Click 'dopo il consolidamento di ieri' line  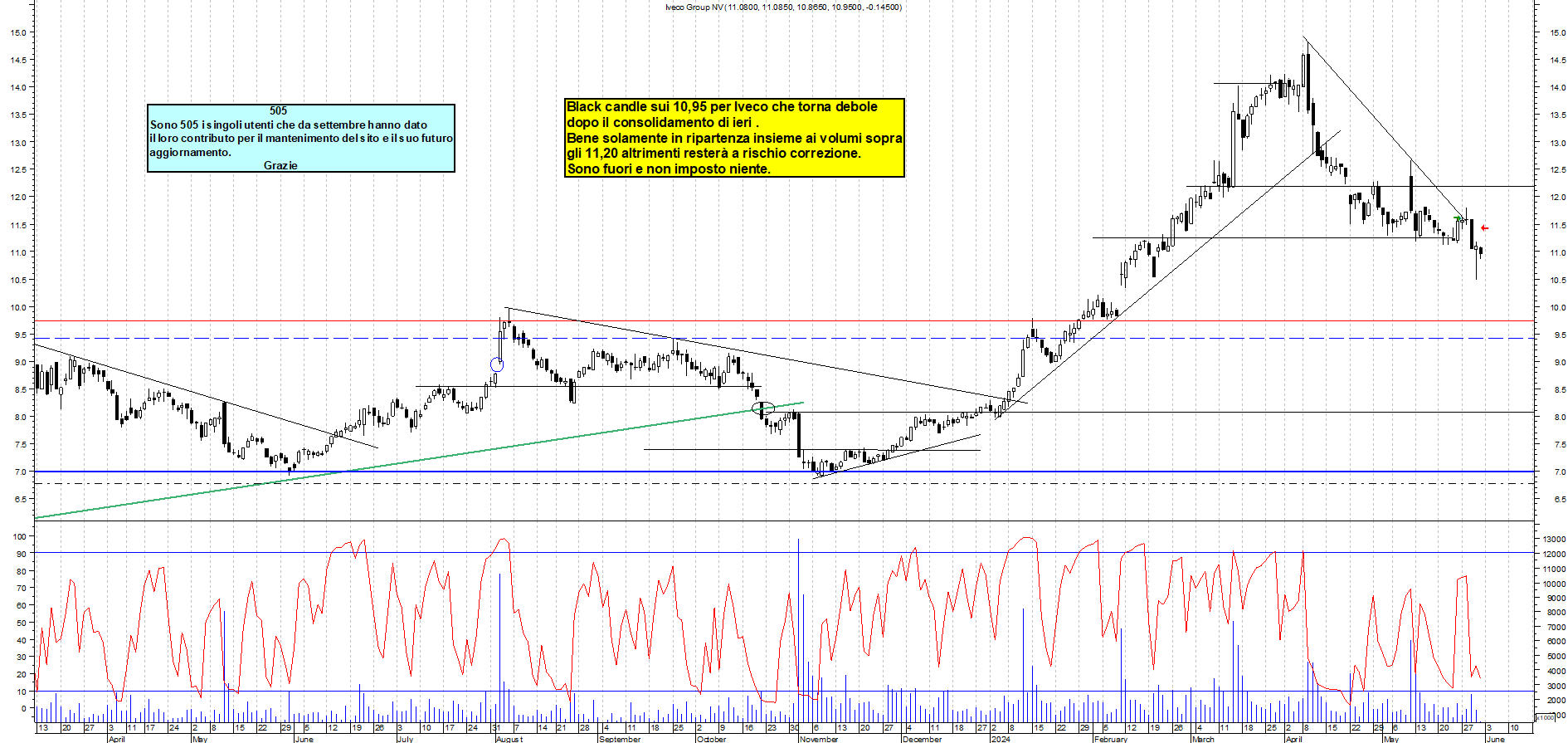point(663,122)
